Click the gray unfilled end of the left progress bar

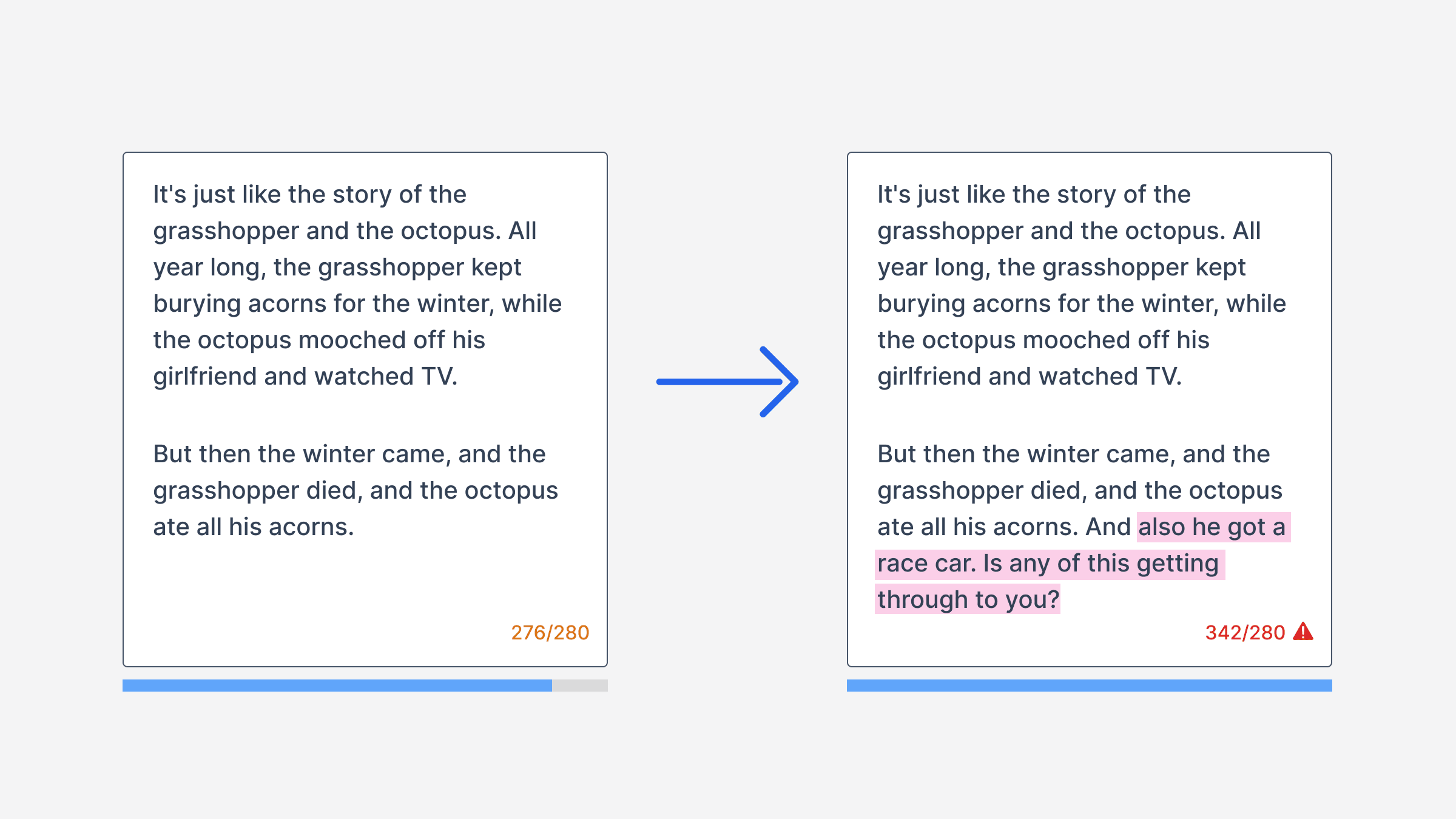pos(580,686)
